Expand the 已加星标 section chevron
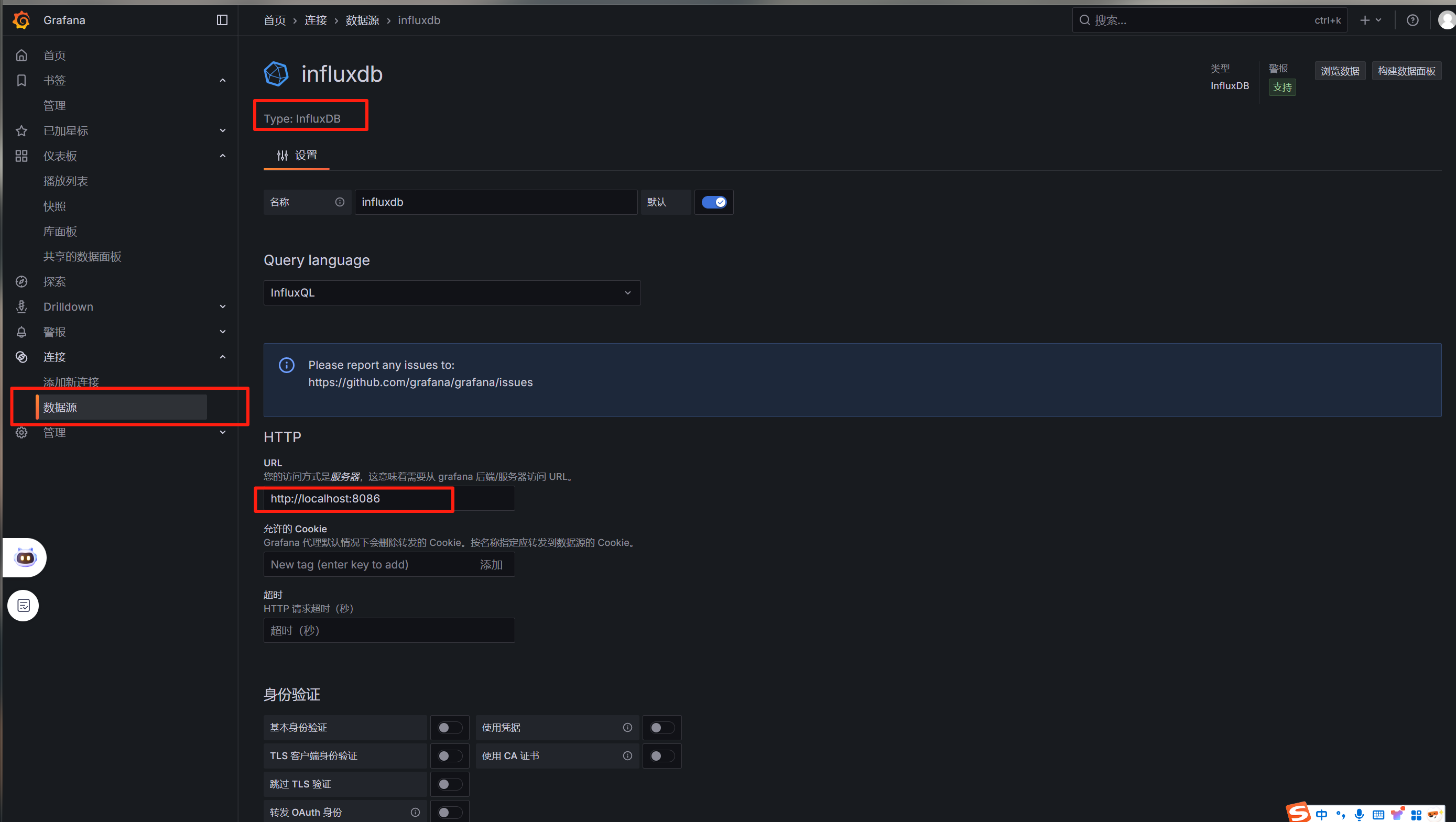Screen dimensions: 1456x822 click(223, 130)
